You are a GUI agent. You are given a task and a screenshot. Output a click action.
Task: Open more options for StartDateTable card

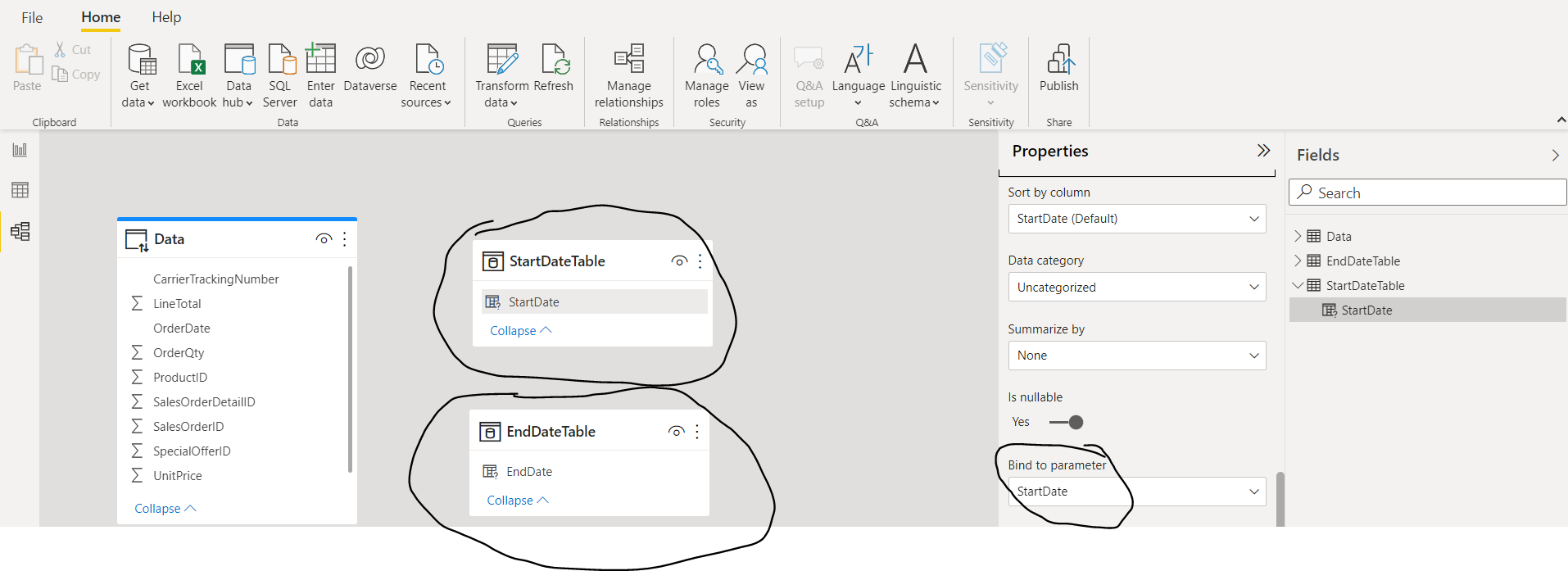tap(700, 261)
